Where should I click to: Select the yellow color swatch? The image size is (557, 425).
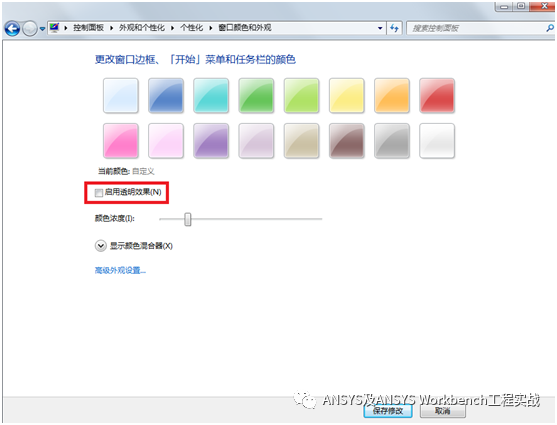pyautogui.click(x=347, y=96)
